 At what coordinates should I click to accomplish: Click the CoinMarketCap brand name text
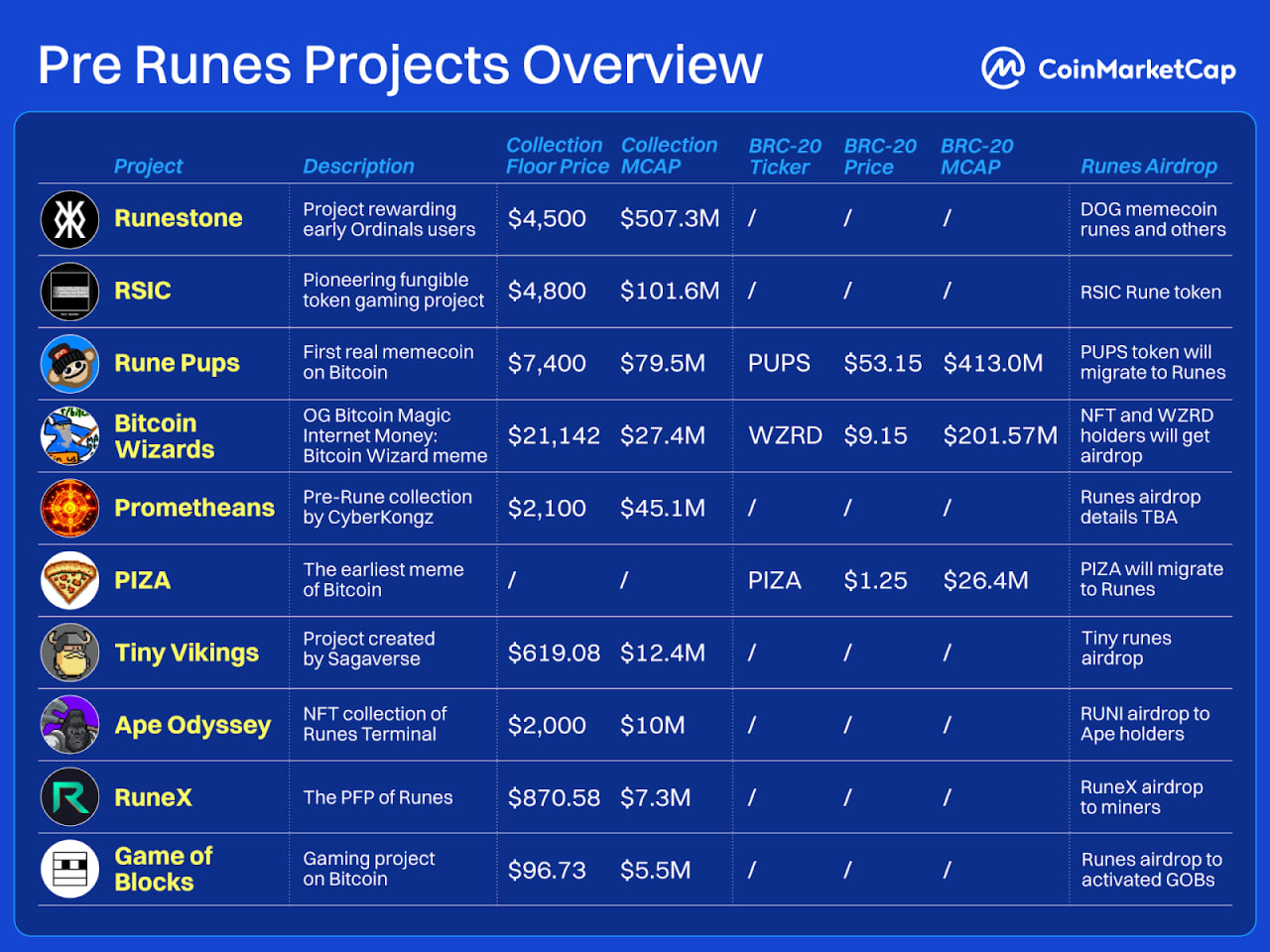click(1137, 69)
